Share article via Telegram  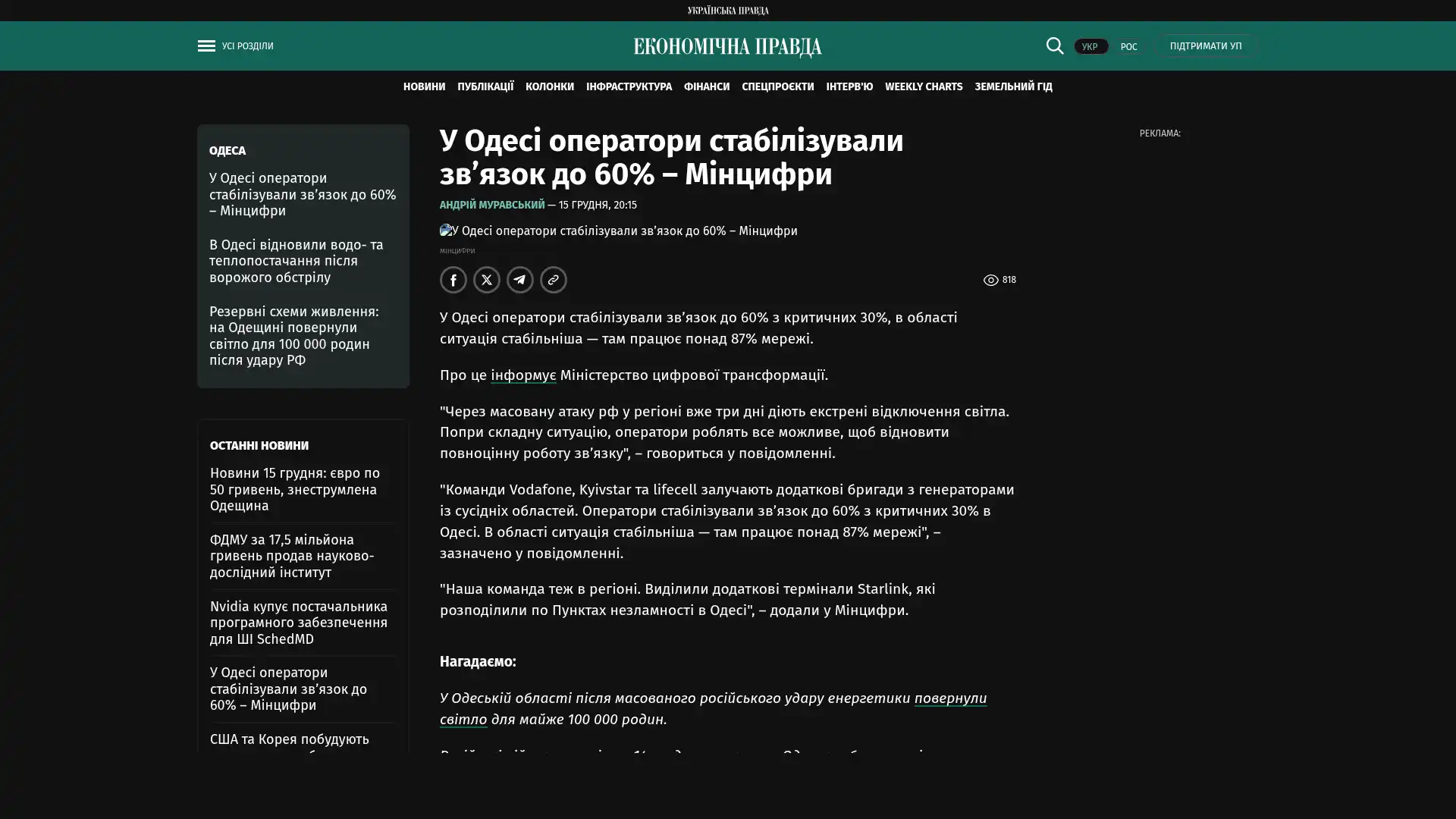pos(519,280)
